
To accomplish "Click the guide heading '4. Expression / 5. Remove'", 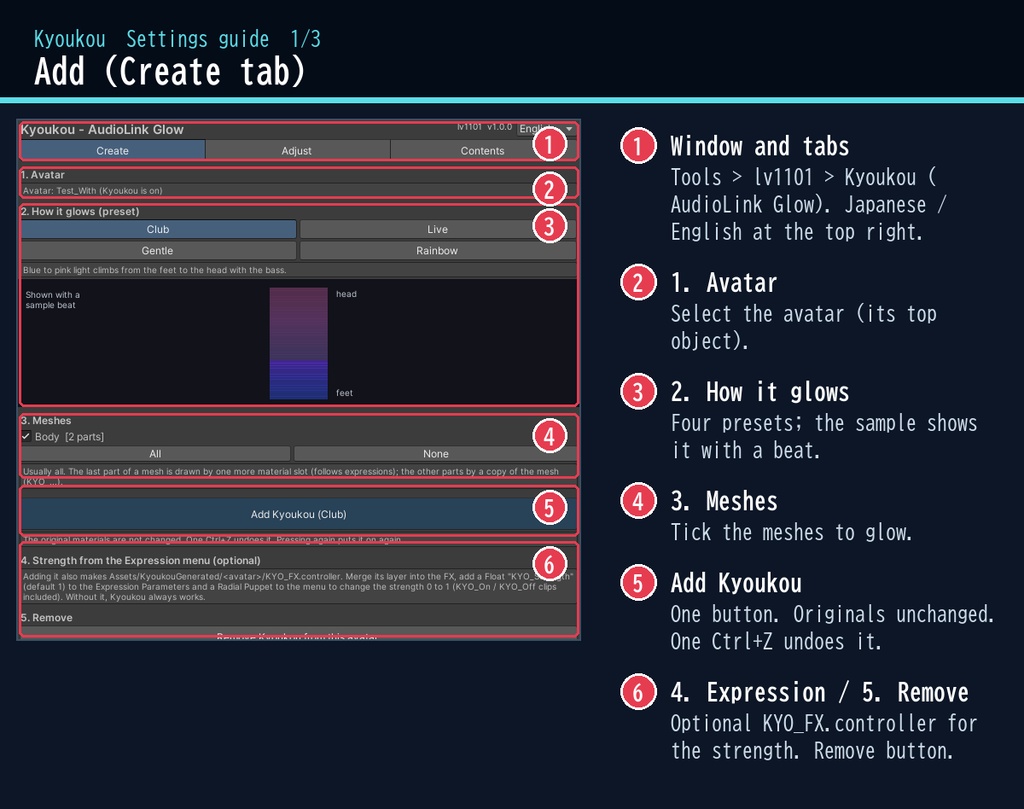I will pyautogui.click(x=820, y=692).
